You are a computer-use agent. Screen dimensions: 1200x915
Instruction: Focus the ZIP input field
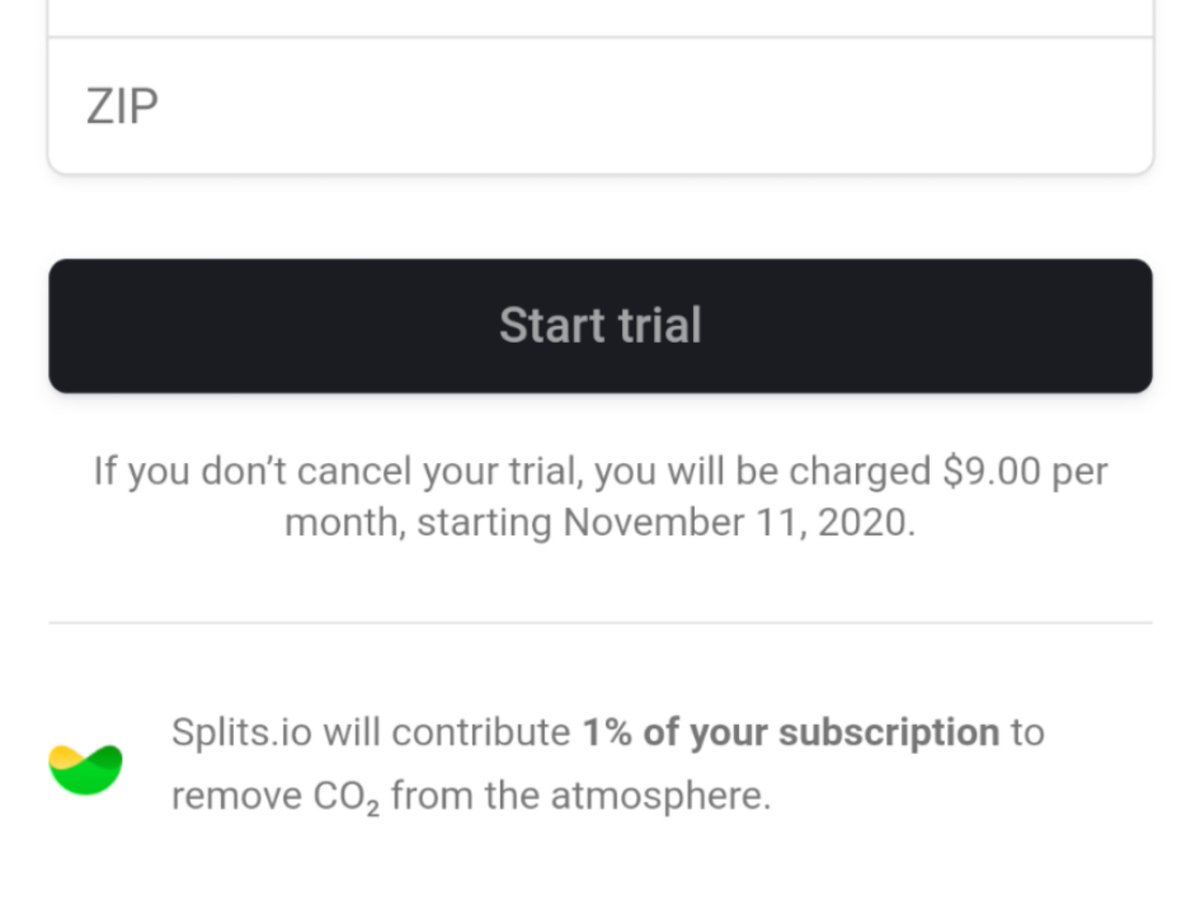coord(600,106)
